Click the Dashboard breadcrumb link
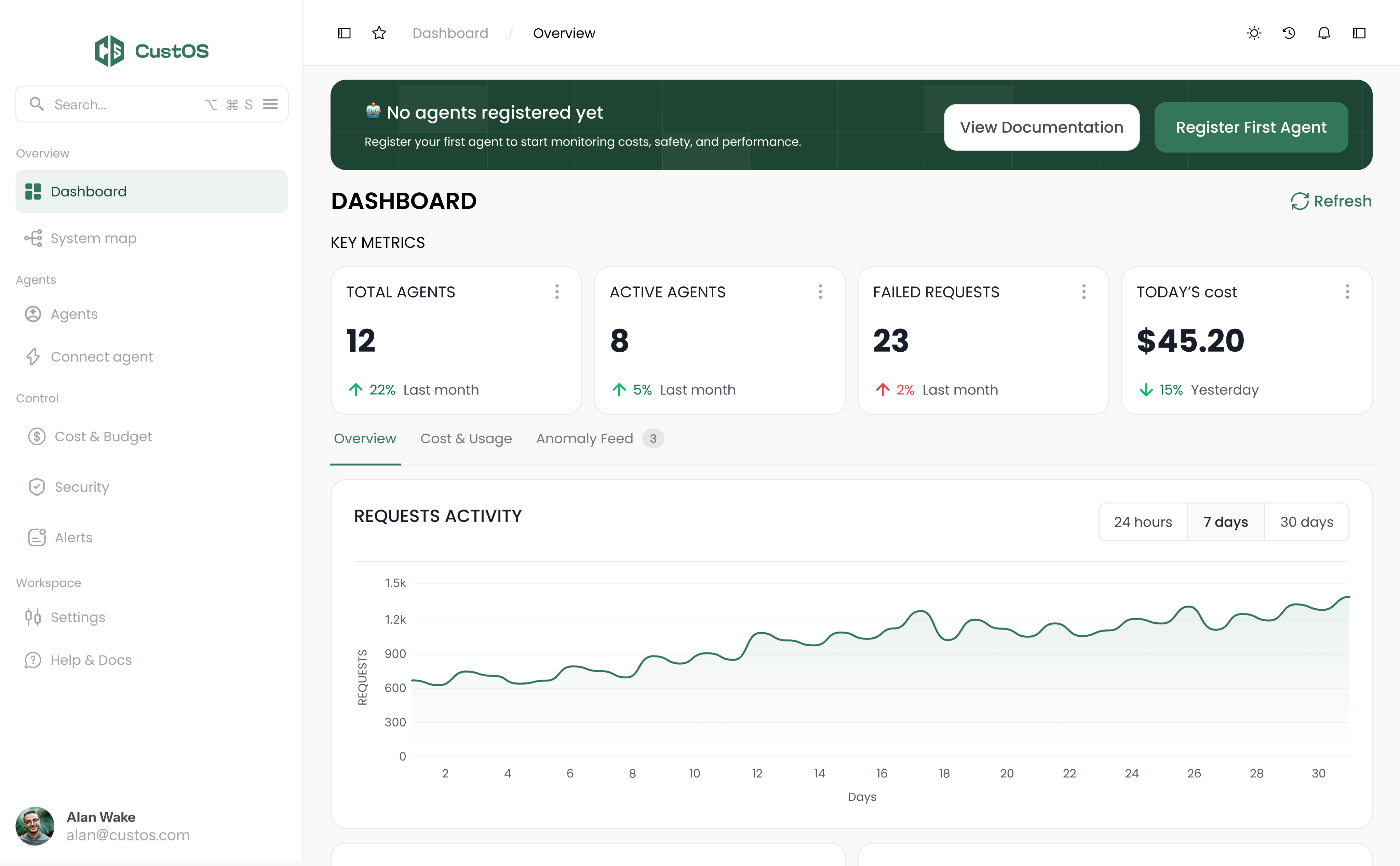 pos(450,33)
